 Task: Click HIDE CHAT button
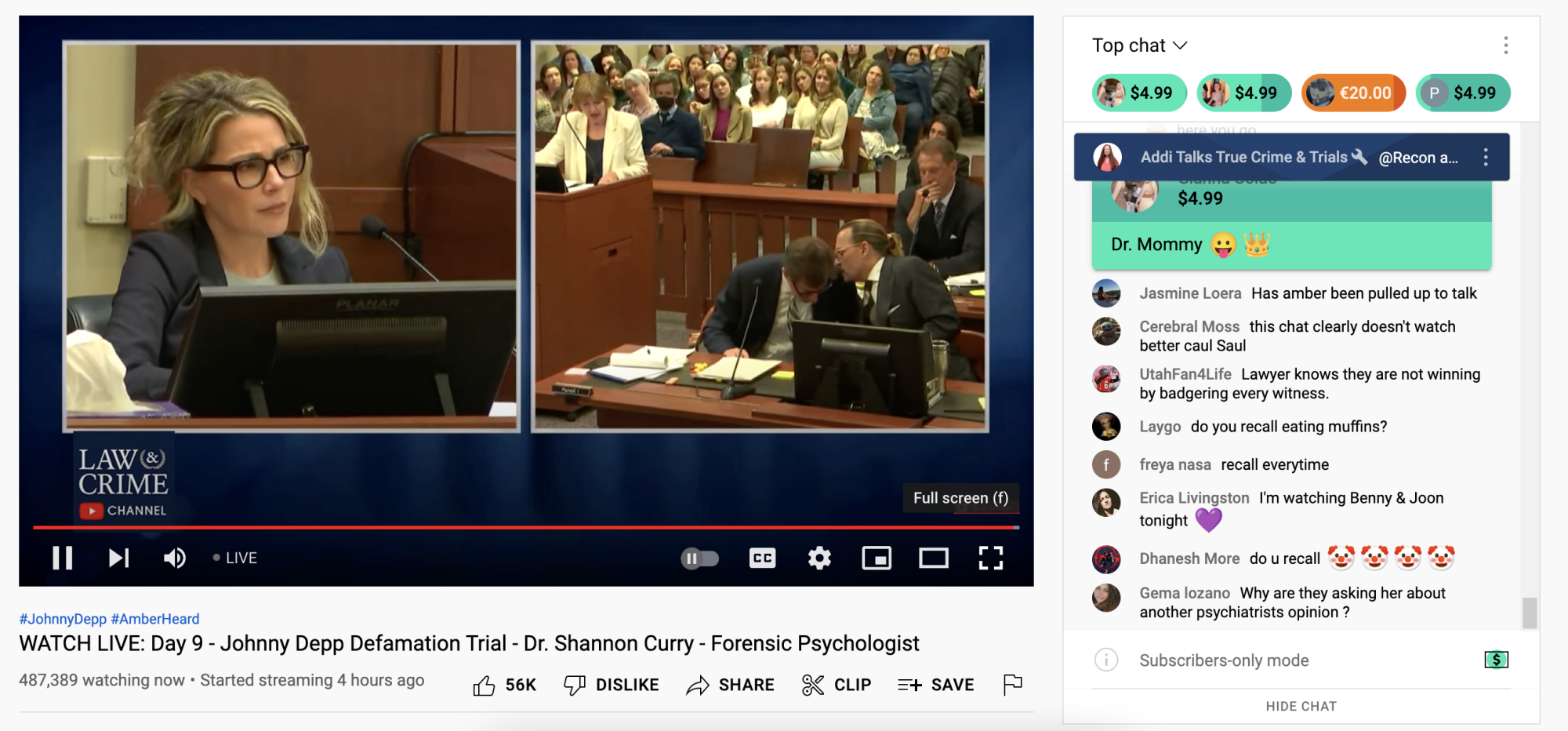(1301, 706)
